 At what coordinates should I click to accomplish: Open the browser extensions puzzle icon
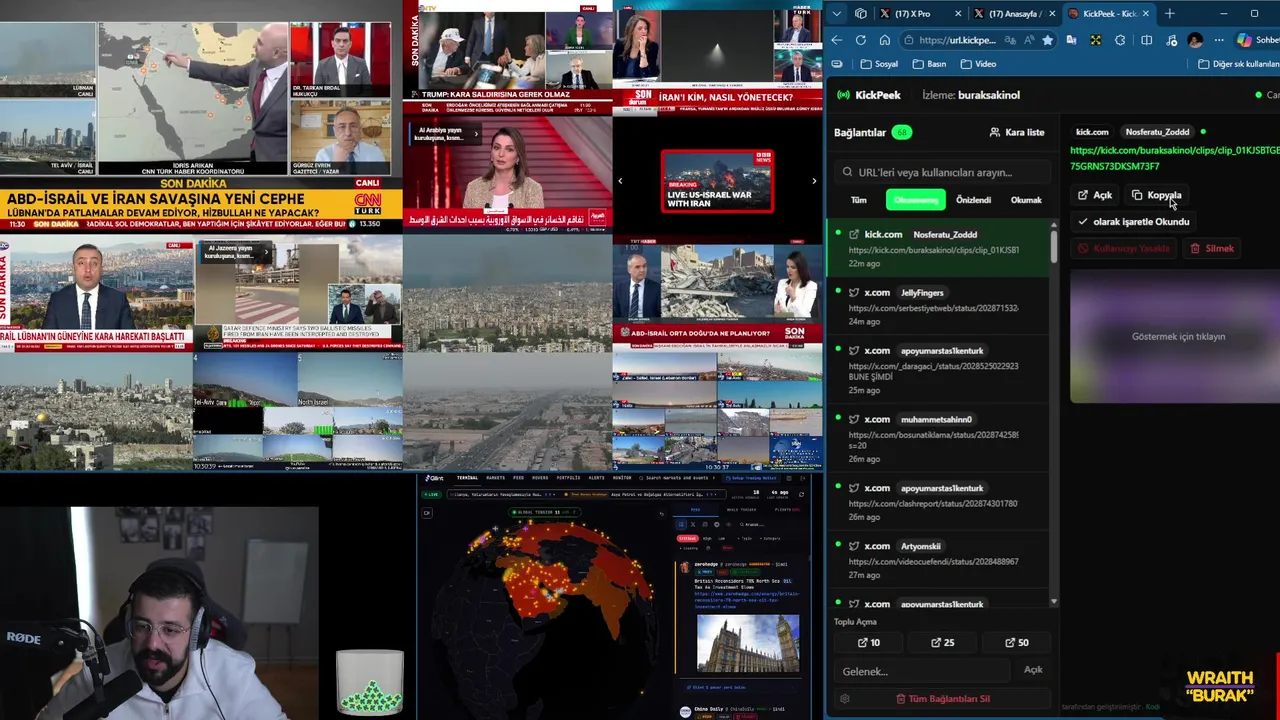tap(1120, 40)
